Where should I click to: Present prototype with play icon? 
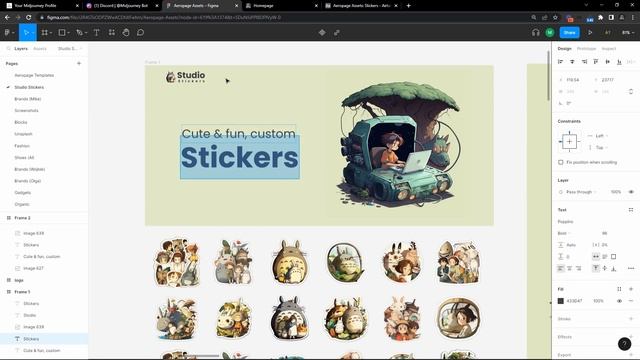click(590, 33)
